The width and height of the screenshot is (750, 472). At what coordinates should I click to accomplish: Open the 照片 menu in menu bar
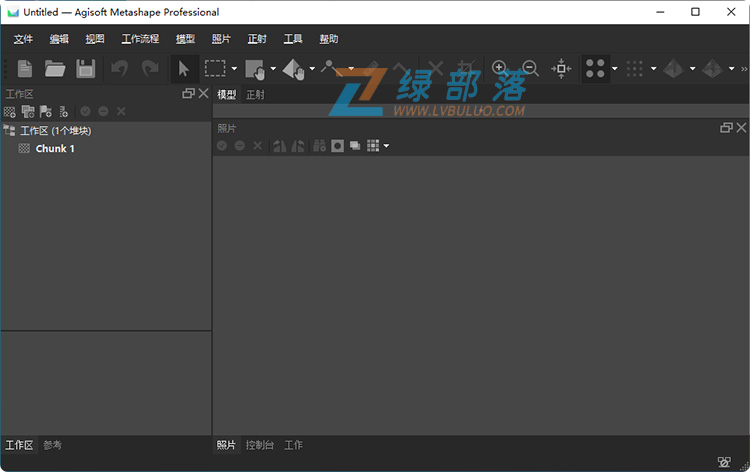221,39
